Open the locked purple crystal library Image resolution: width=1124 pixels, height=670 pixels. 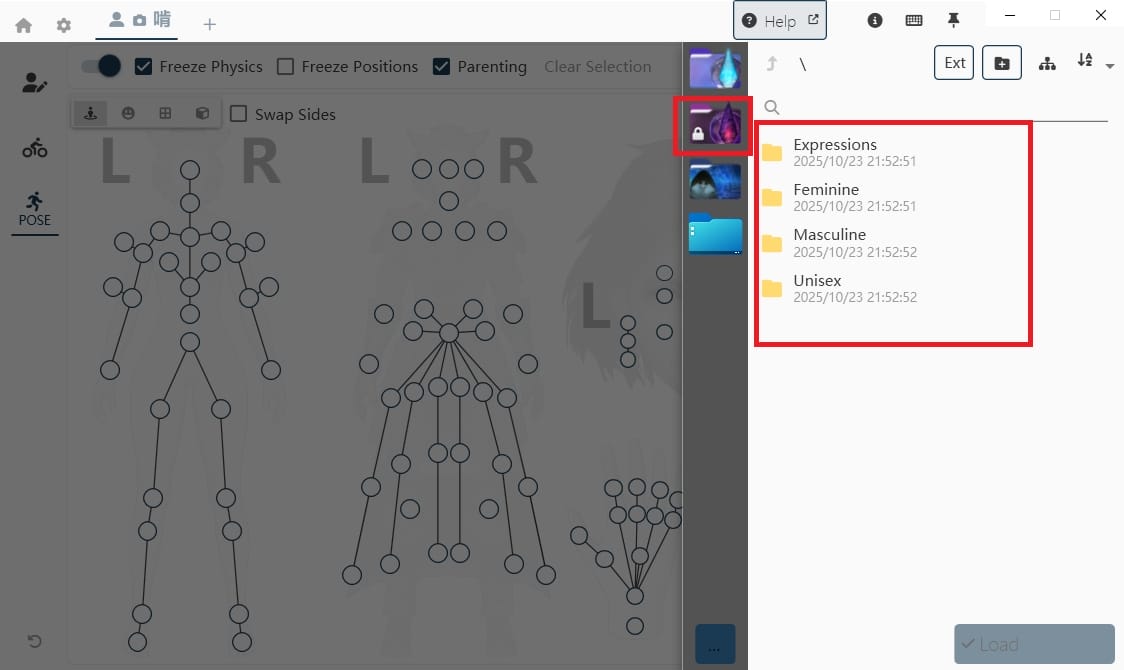715,125
